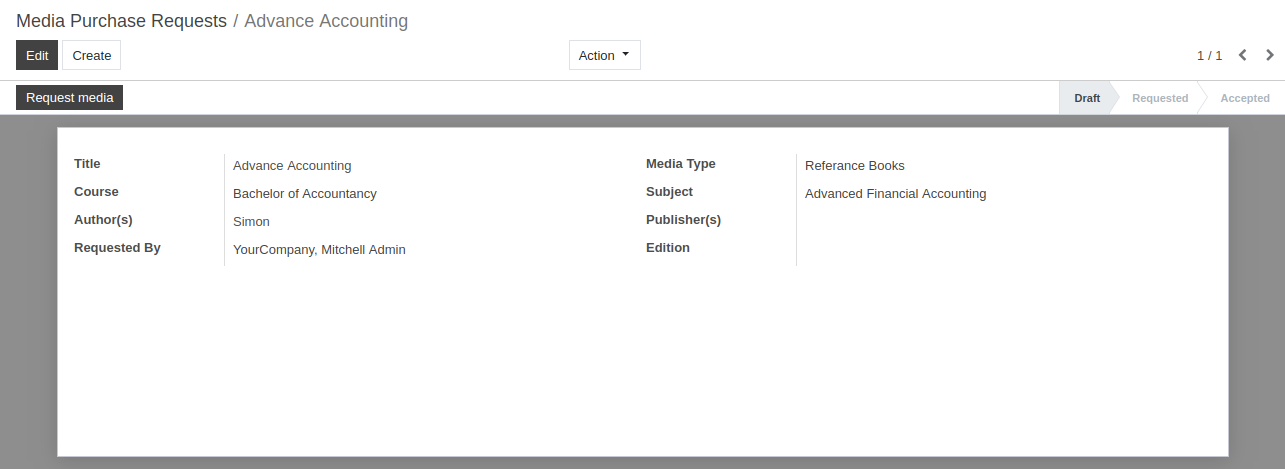
Task: Click the Publisher(s) field label
Action: coord(683,220)
